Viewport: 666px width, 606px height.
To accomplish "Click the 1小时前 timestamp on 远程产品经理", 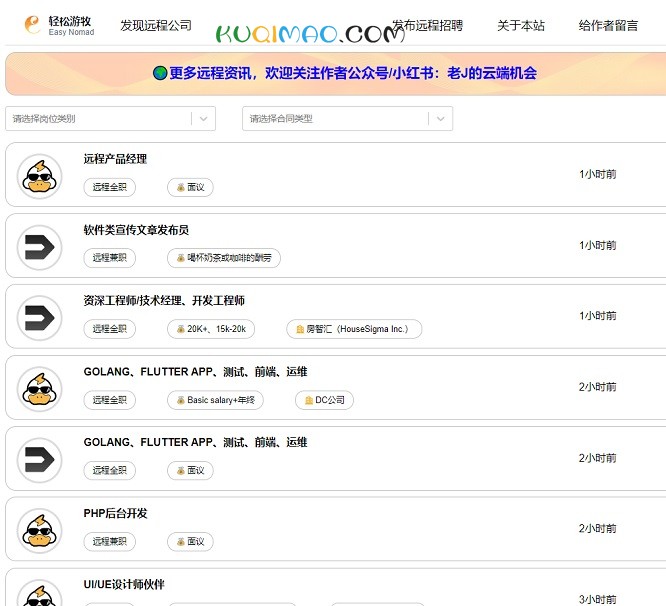I will coord(598,174).
